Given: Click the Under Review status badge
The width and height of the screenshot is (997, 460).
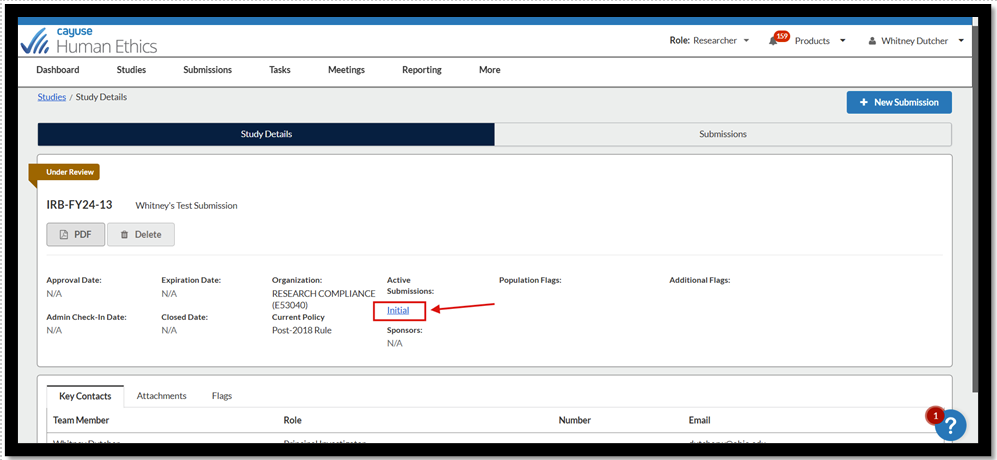Looking at the screenshot, I should click(x=66, y=172).
